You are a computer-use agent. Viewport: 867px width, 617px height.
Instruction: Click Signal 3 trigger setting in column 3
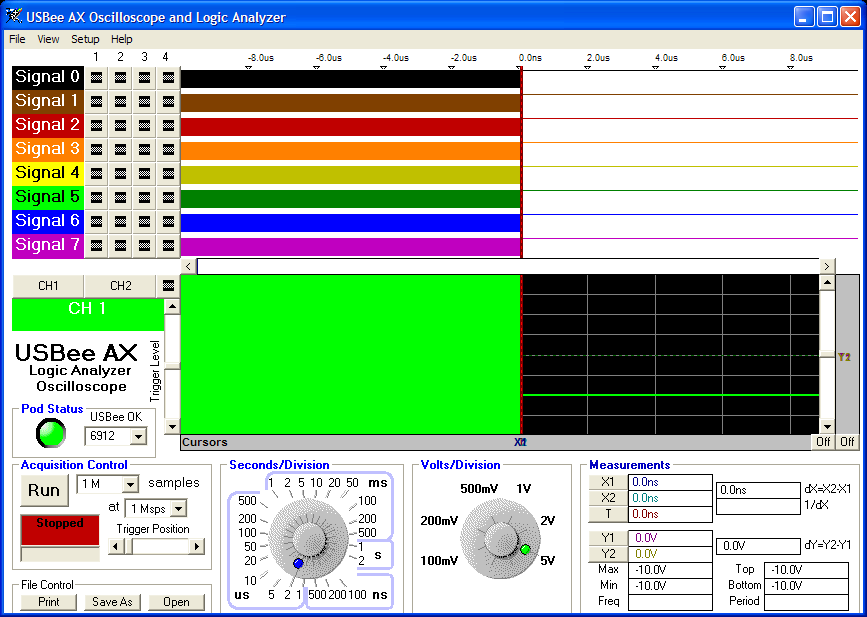click(x=144, y=149)
